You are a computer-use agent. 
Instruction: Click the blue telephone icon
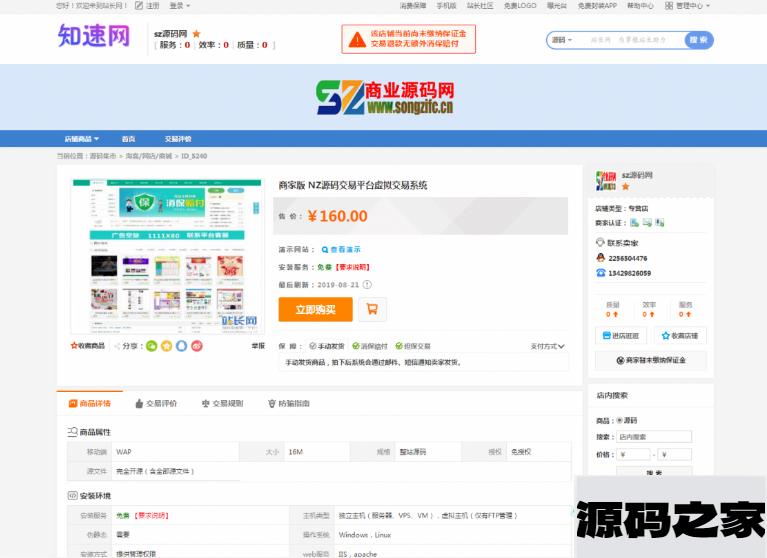coord(600,272)
